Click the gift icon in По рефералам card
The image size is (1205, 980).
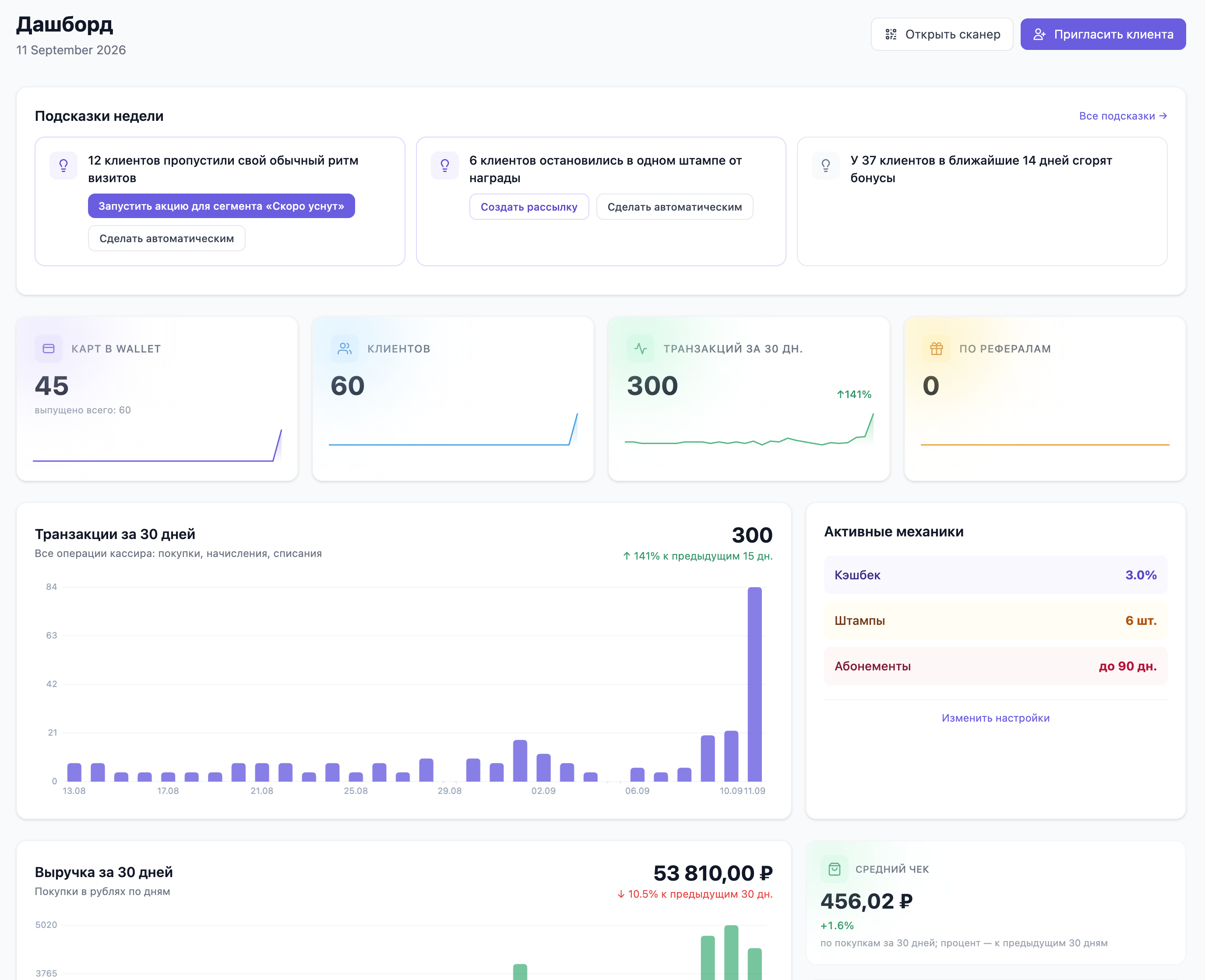click(936, 348)
